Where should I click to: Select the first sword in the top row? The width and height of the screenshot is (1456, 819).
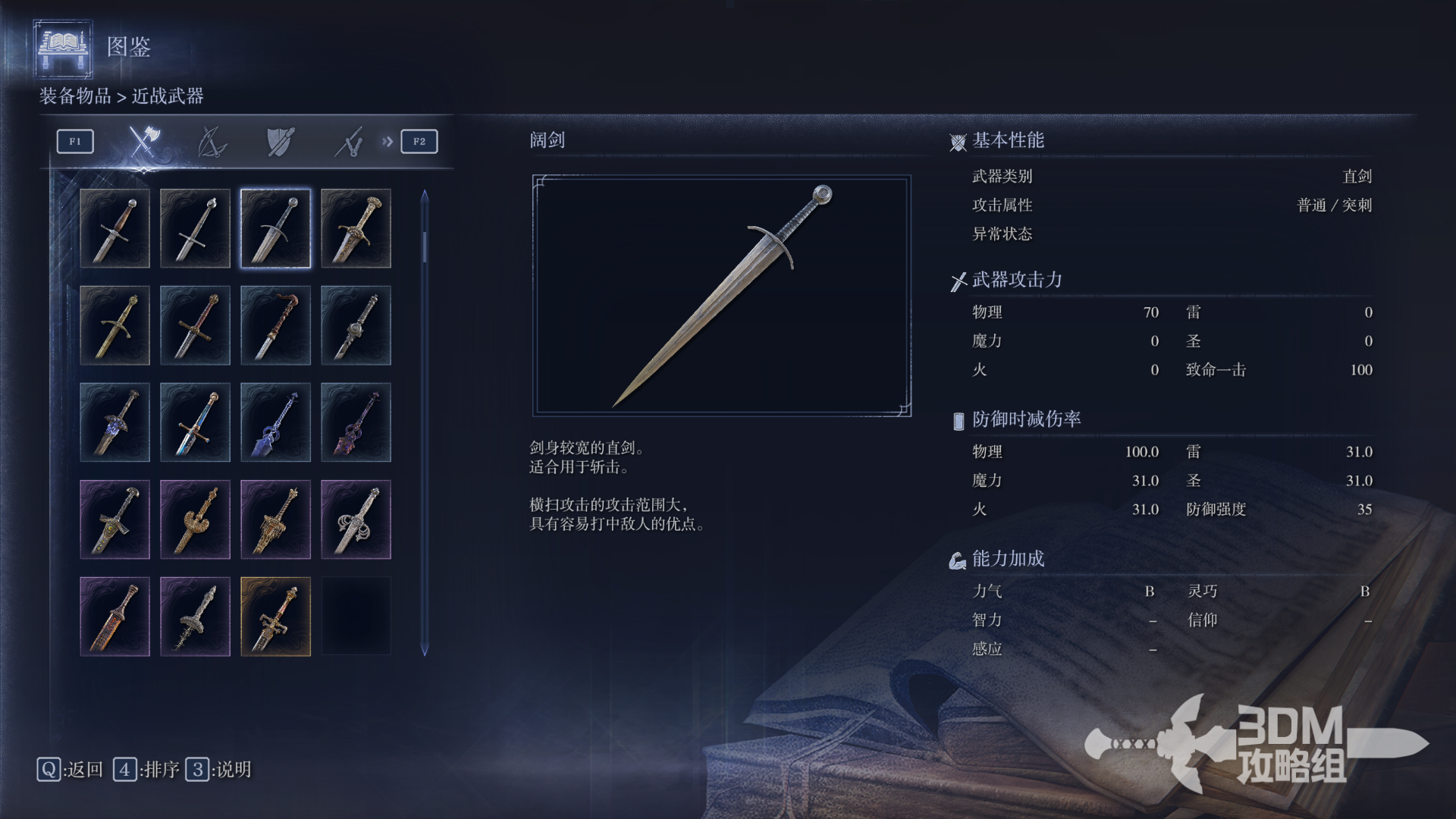tap(115, 228)
